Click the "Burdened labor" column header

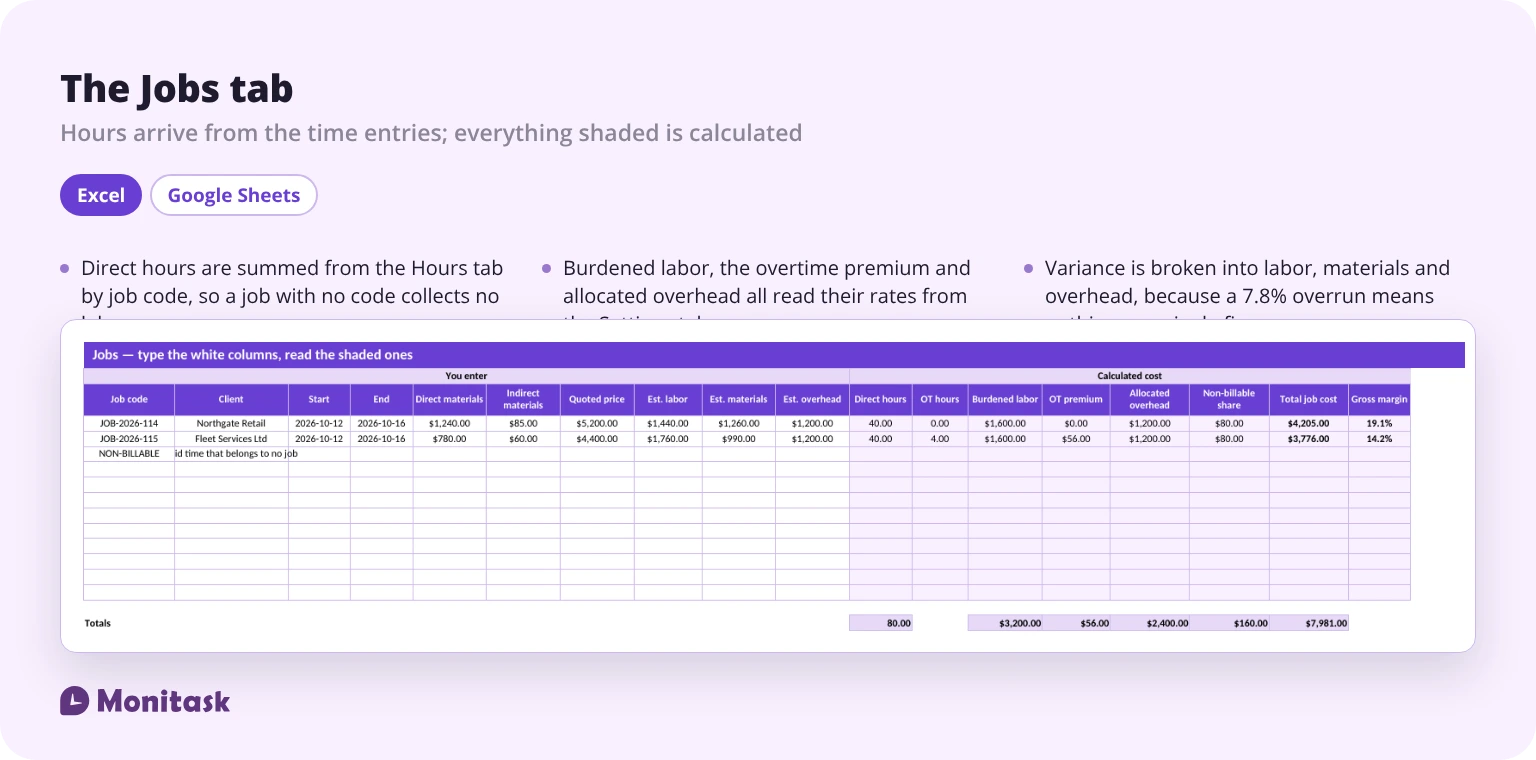[x=1005, y=400]
